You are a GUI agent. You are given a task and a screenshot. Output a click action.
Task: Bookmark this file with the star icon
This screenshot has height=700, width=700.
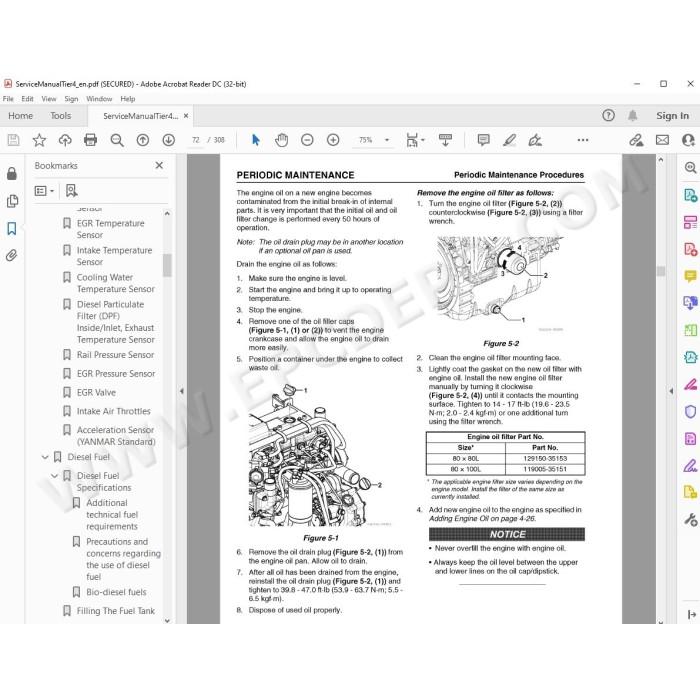coord(39,140)
